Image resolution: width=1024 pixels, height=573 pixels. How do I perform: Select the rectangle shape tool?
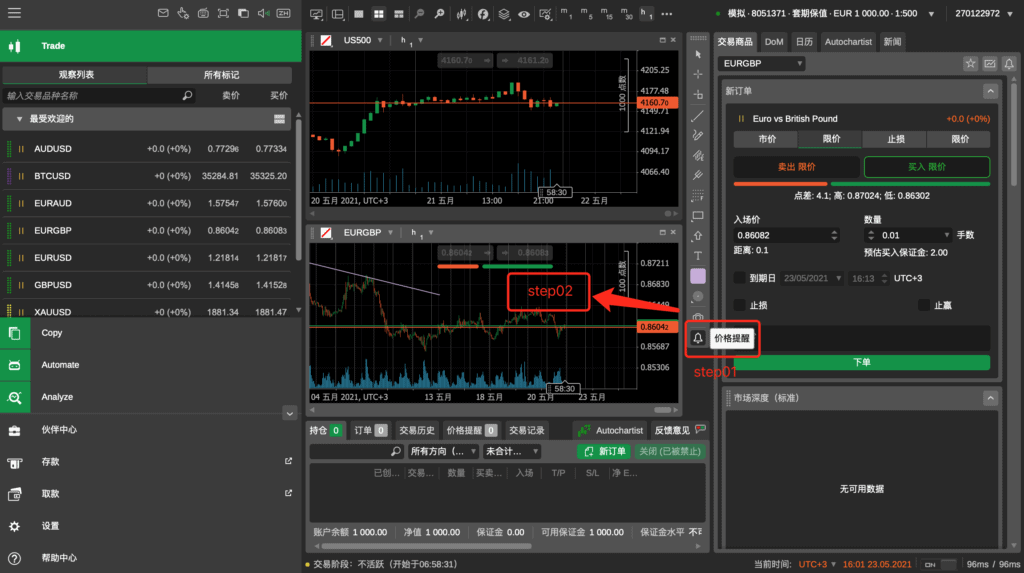698,216
